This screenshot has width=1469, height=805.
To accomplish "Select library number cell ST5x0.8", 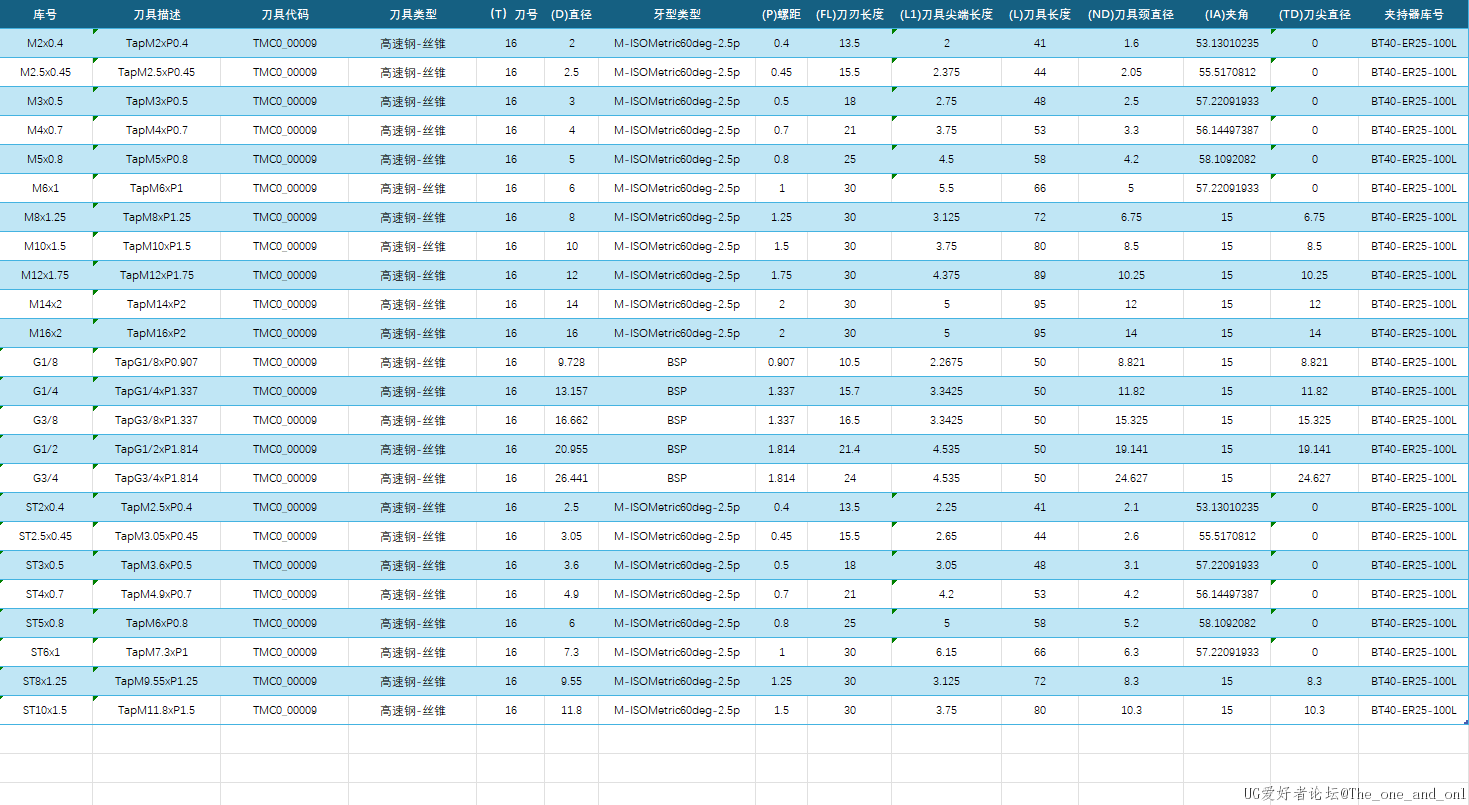I will [46, 623].
